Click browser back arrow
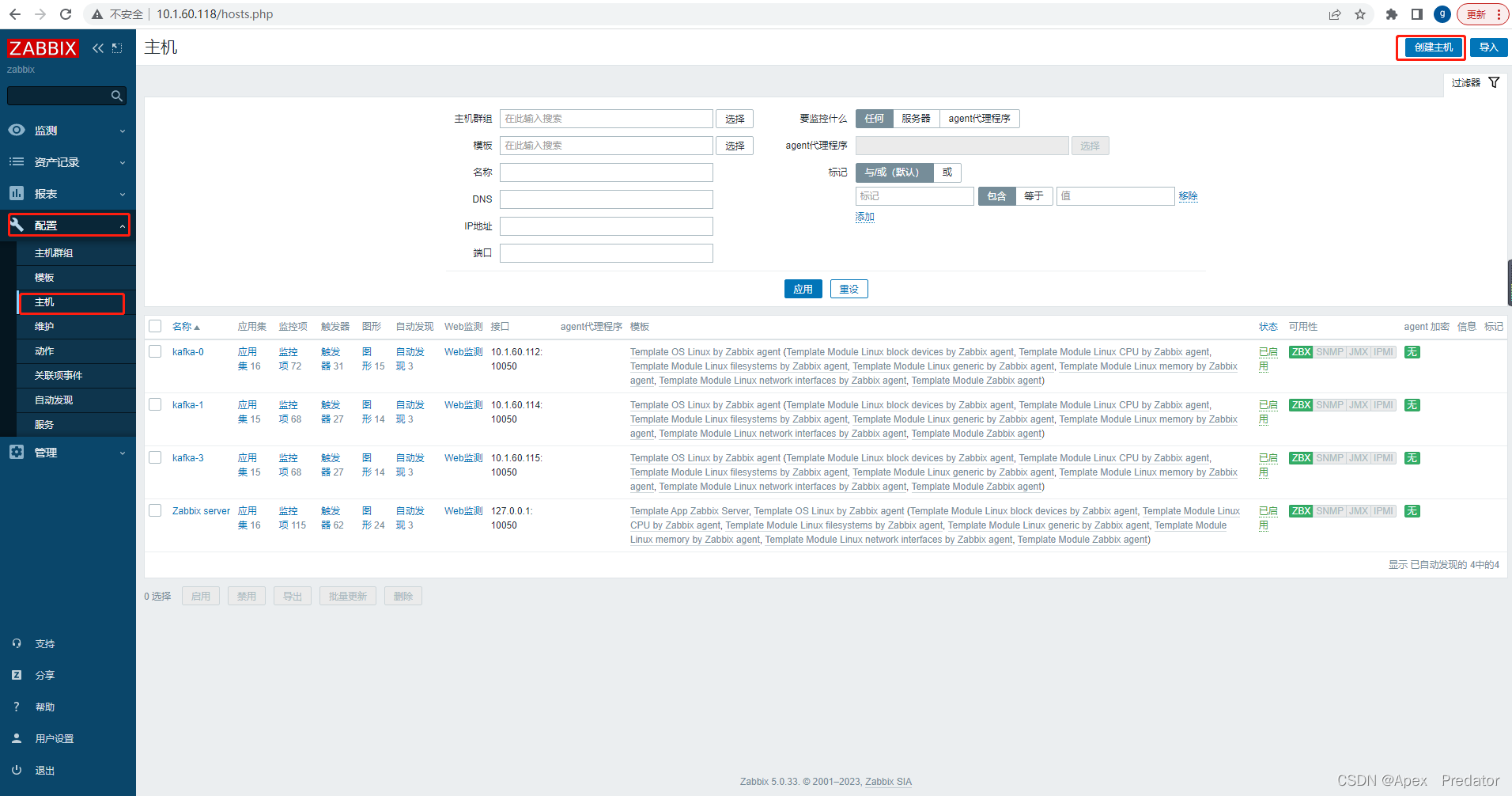This screenshot has height=796, width=1512. [x=15, y=14]
